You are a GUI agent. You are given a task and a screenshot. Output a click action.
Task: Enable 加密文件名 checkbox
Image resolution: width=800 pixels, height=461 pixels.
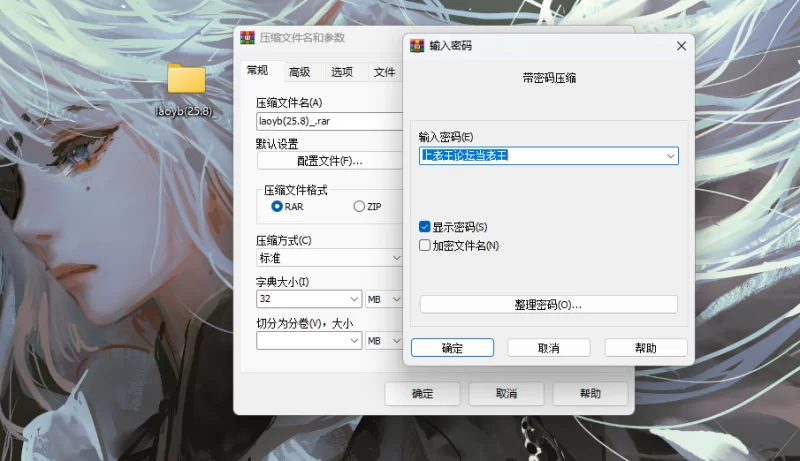click(x=424, y=245)
